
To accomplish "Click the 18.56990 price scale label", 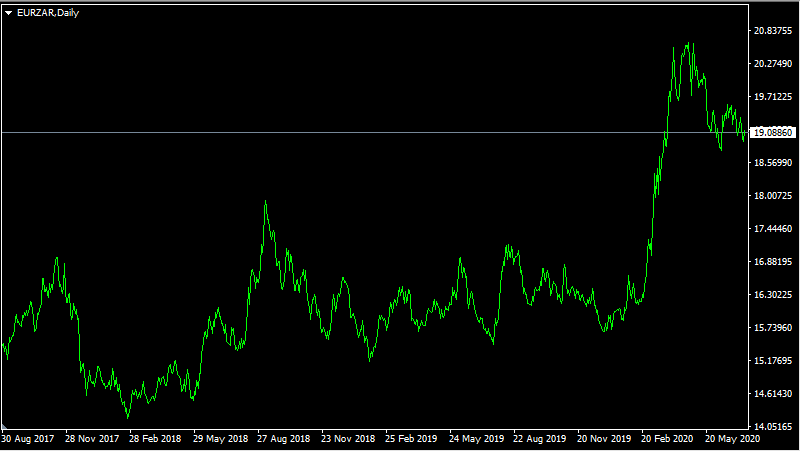I will point(773,163).
